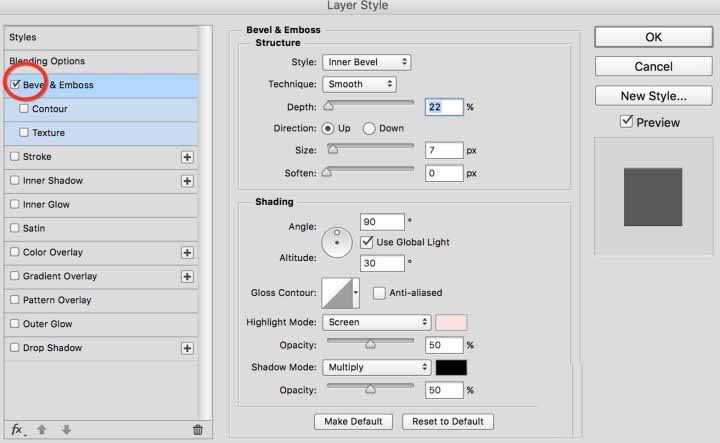
Task: Add another Inner Shadow effect with plus icon
Action: click(x=186, y=181)
